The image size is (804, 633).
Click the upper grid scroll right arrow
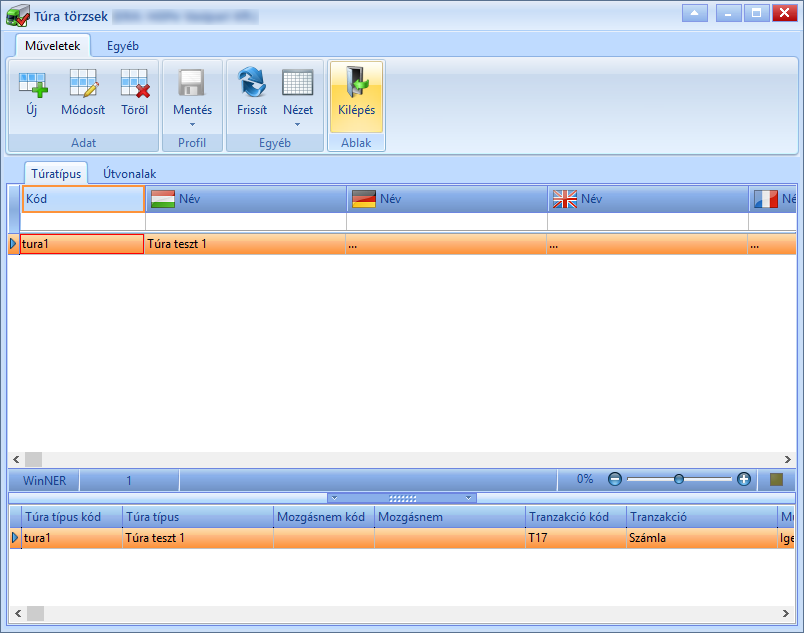pos(788,459)
